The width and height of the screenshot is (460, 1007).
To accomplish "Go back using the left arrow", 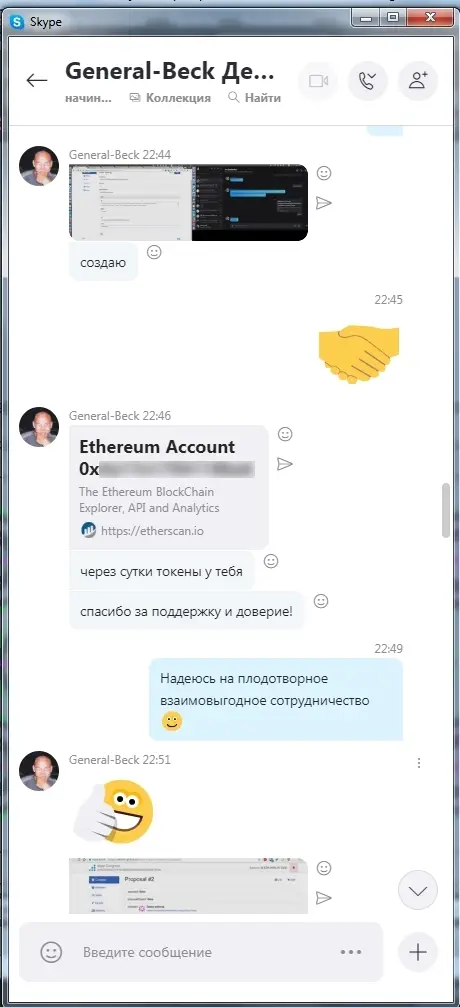I will (x=37, y=80).
